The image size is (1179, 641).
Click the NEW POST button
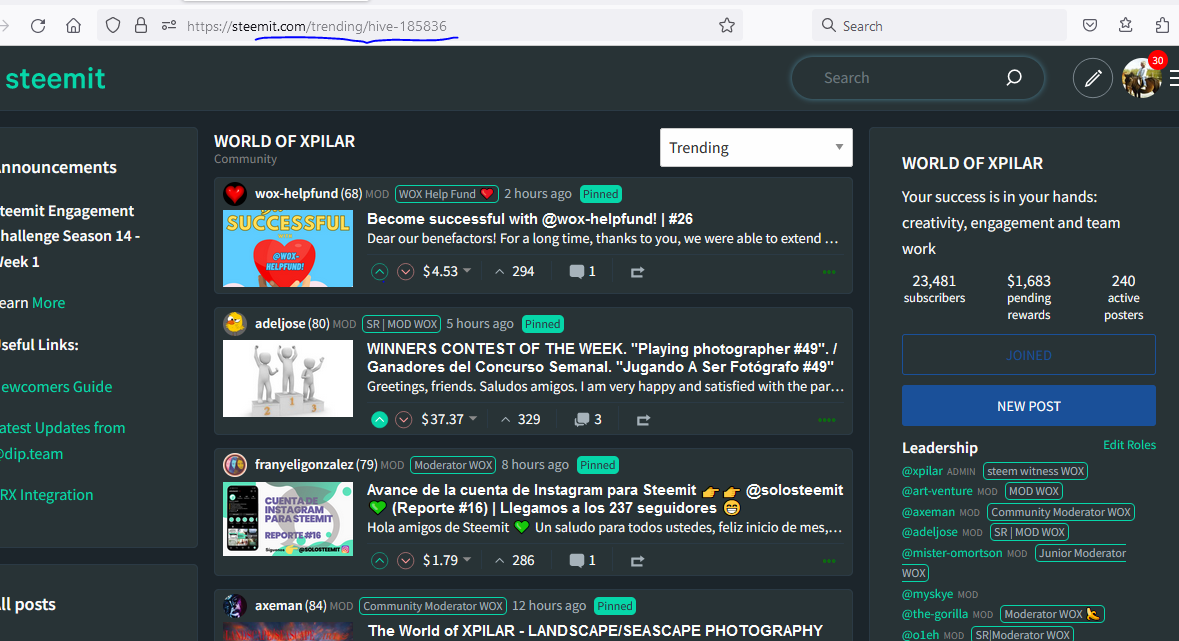[x=1029, y=406]
